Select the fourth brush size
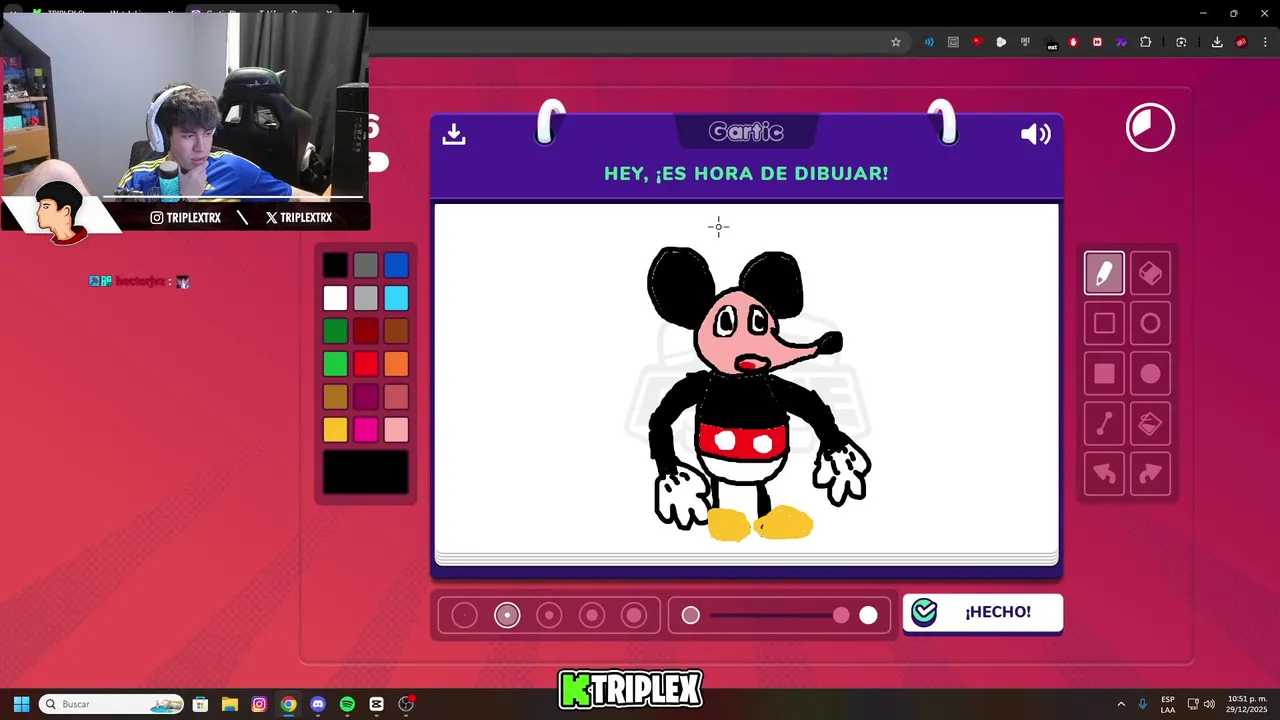 (592, 615)
